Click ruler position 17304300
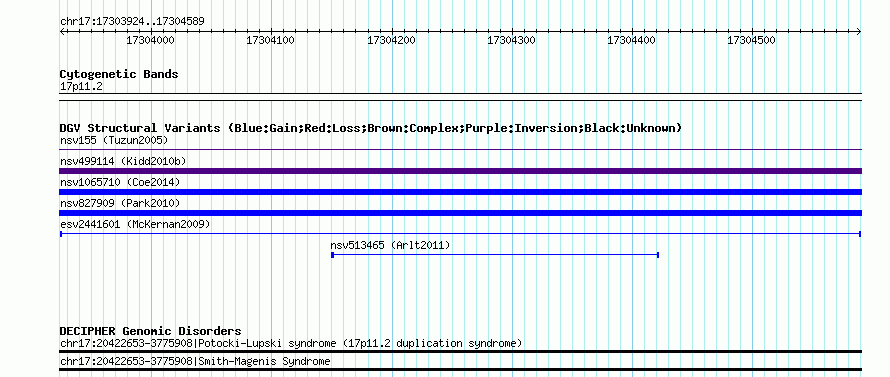The width and height of the screenshot is (890, 377). tap(511, 41)
